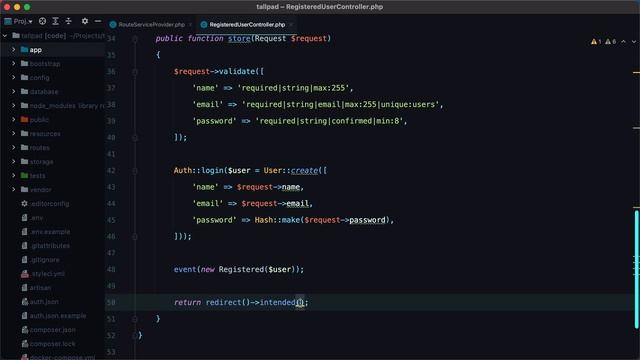Click the underlined create method call
The height and width of the screenshot is (360, 640).
click(x=304, y=170)
